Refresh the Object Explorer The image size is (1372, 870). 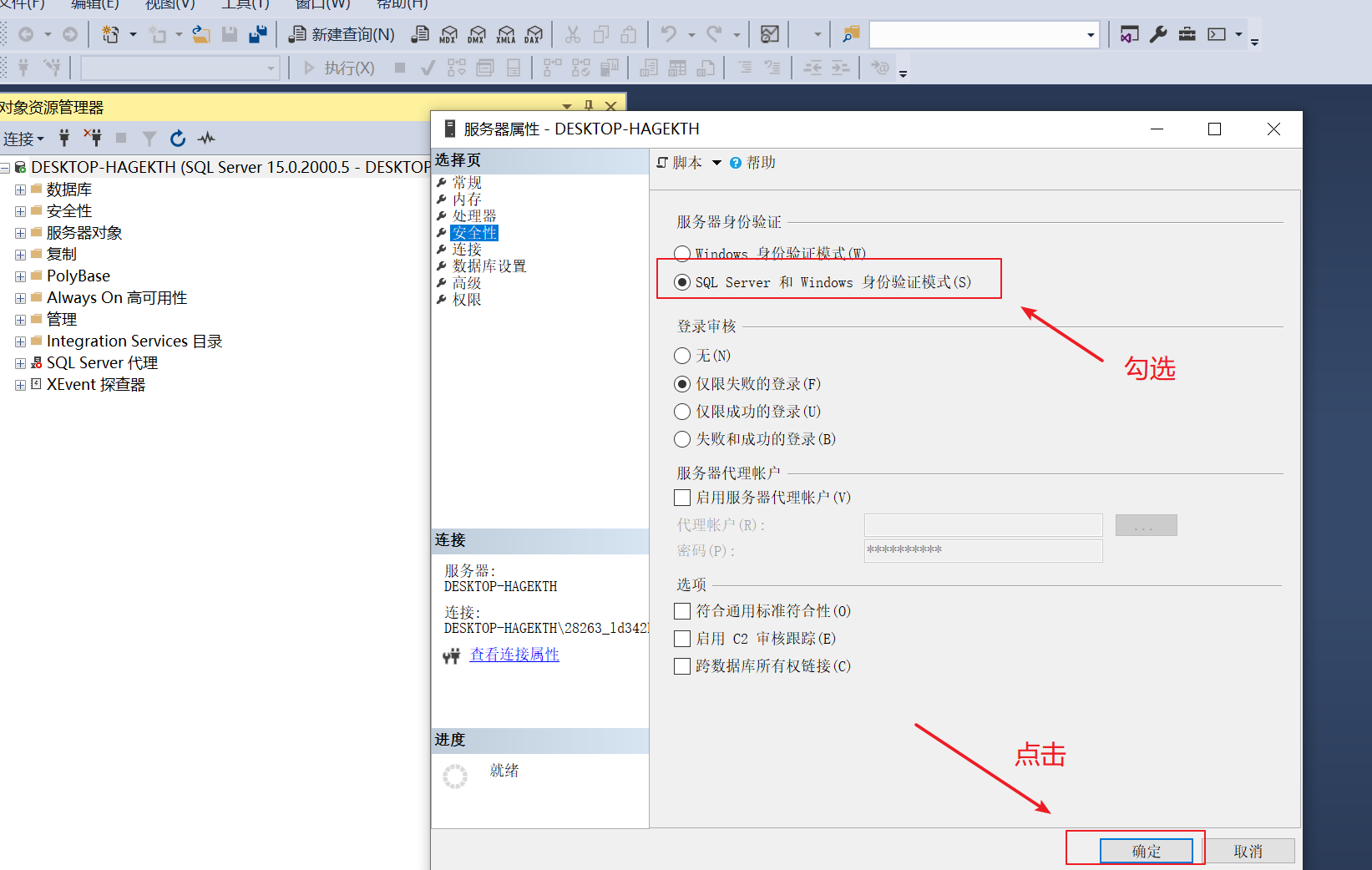pos(177,138)
